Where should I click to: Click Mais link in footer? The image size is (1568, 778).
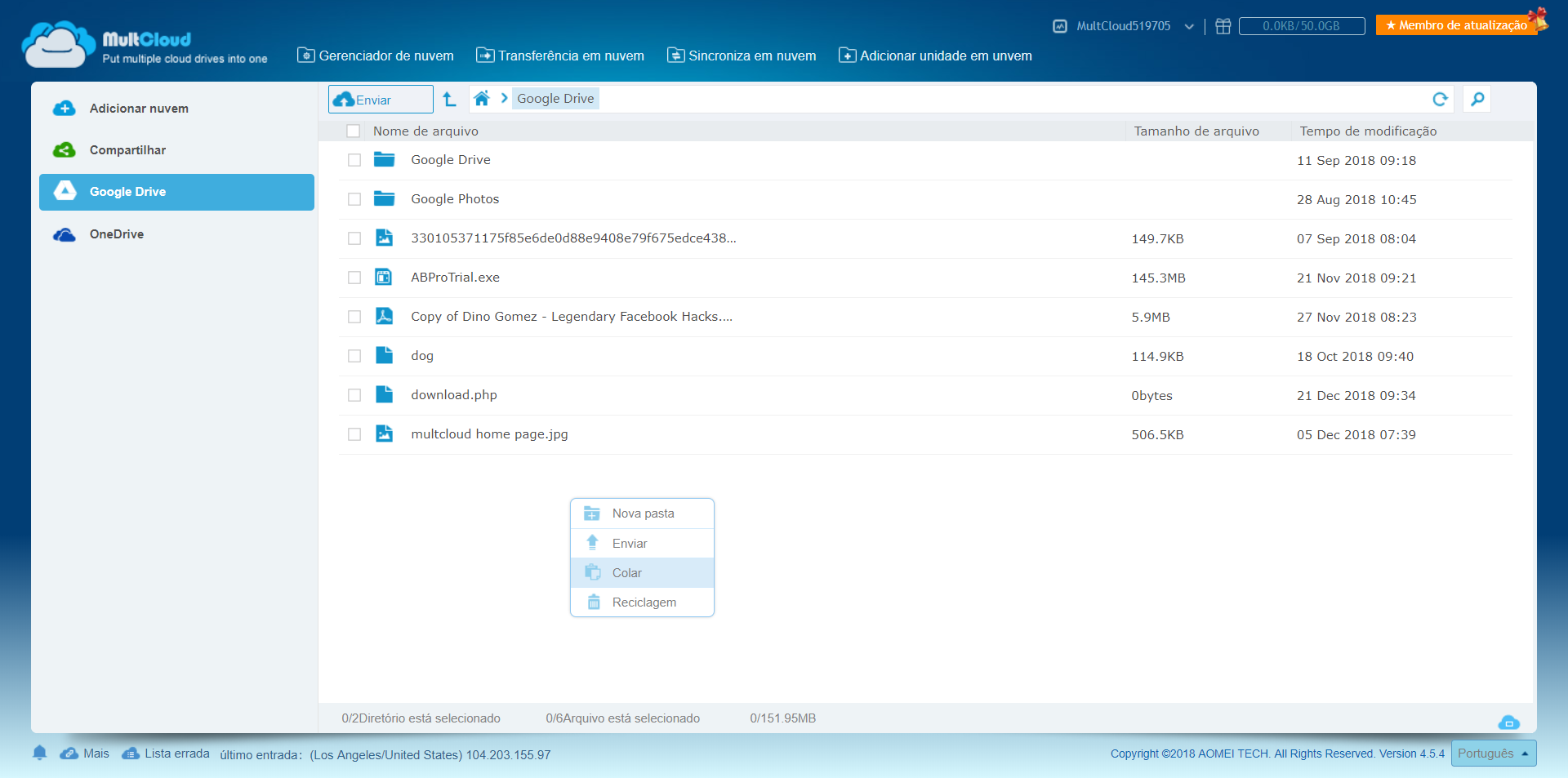pyautogui.click(x=96, y=754)
